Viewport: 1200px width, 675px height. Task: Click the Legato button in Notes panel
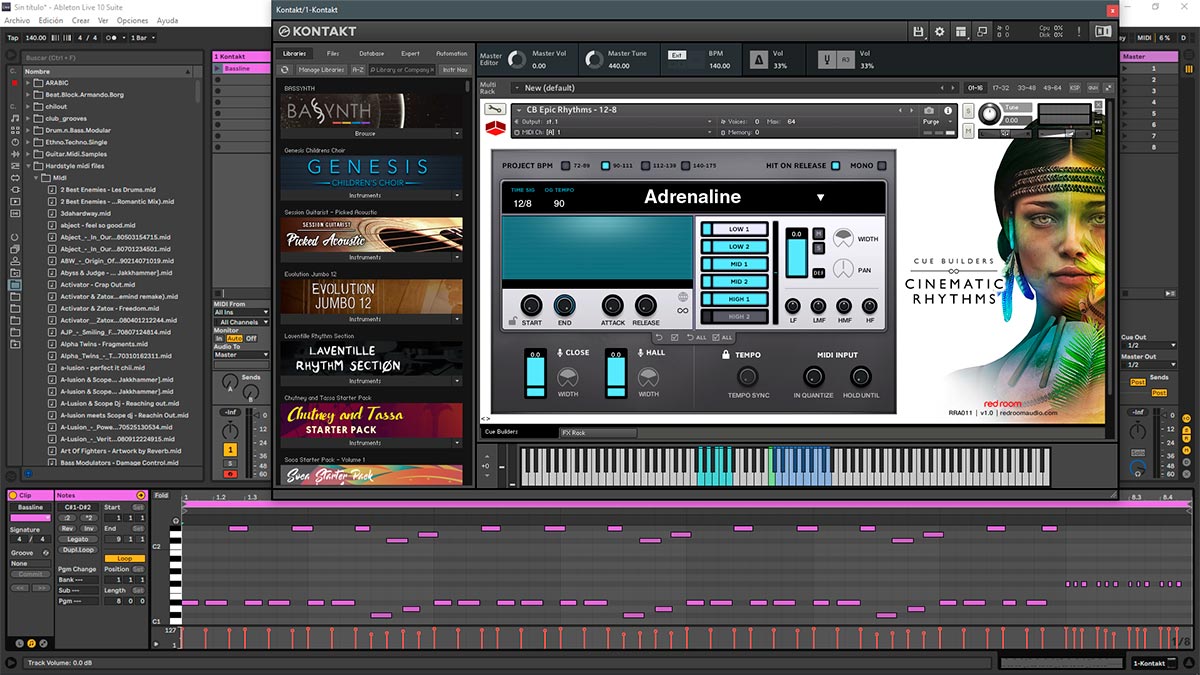pyautogui.click(x=79, y=539)
